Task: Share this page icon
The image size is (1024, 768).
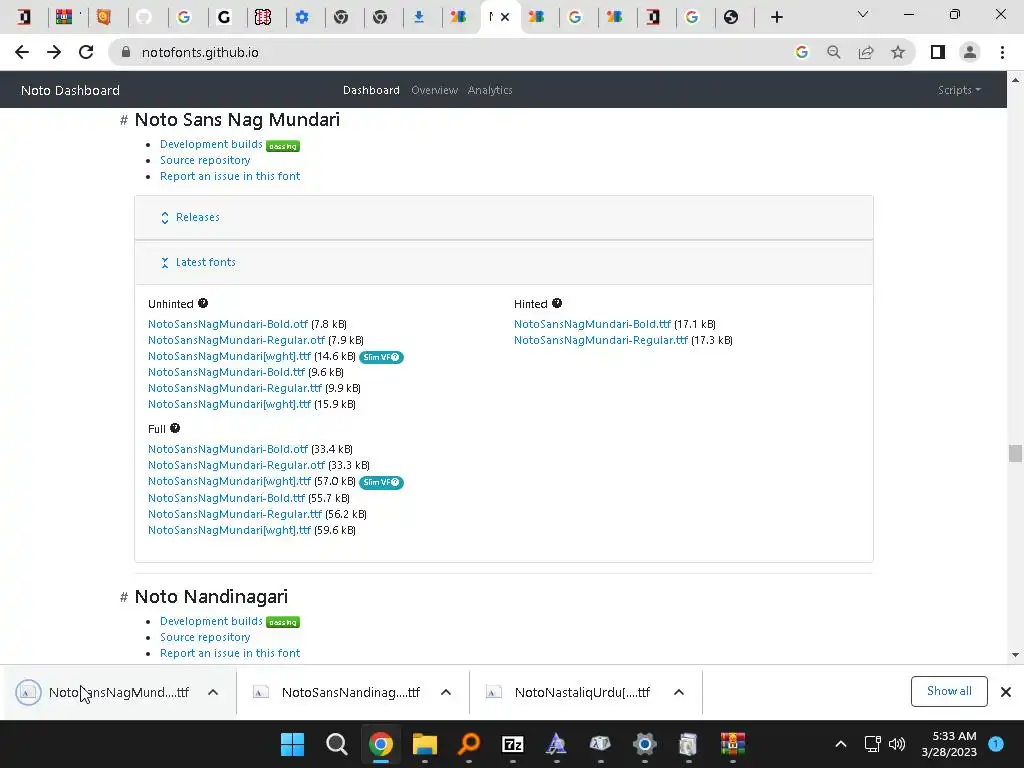Action: point(866,52)
